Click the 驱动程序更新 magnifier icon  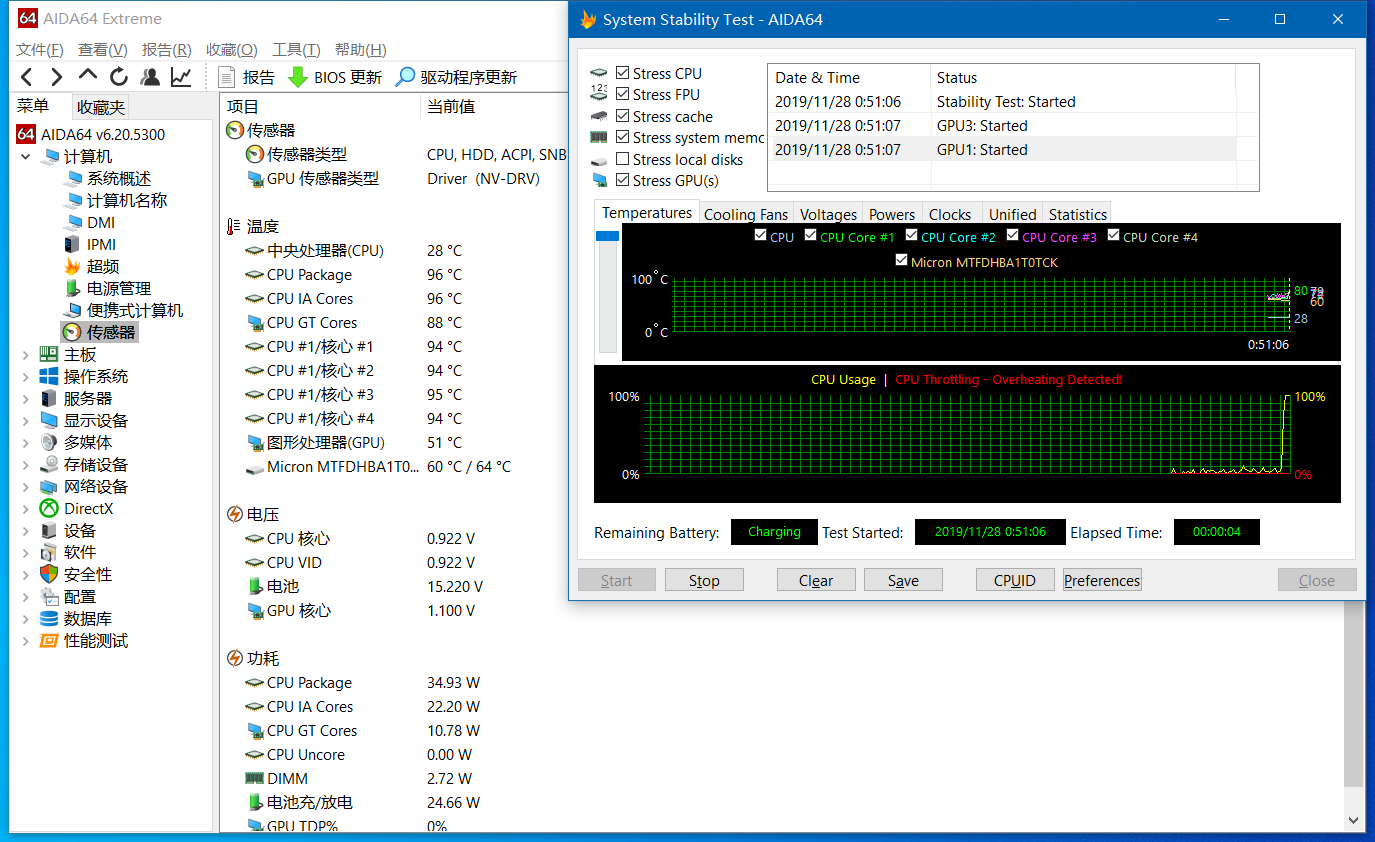405,77
